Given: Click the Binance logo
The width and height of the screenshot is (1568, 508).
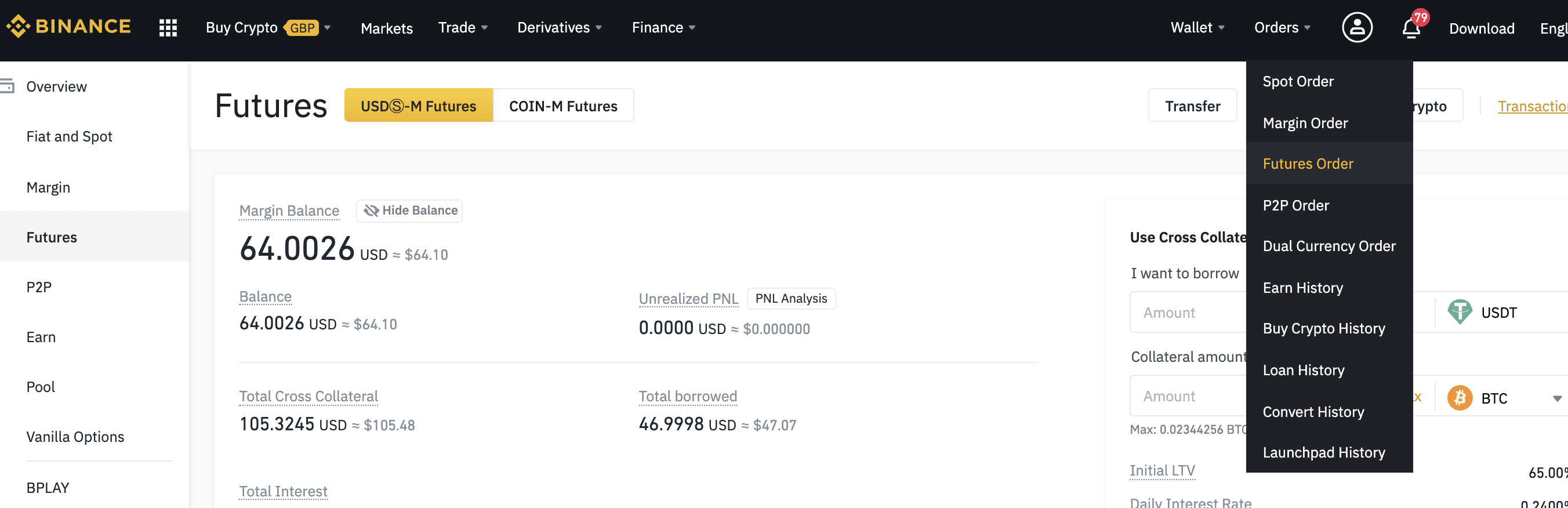Looking at the screenshot, I should click(x=68, y=26).
